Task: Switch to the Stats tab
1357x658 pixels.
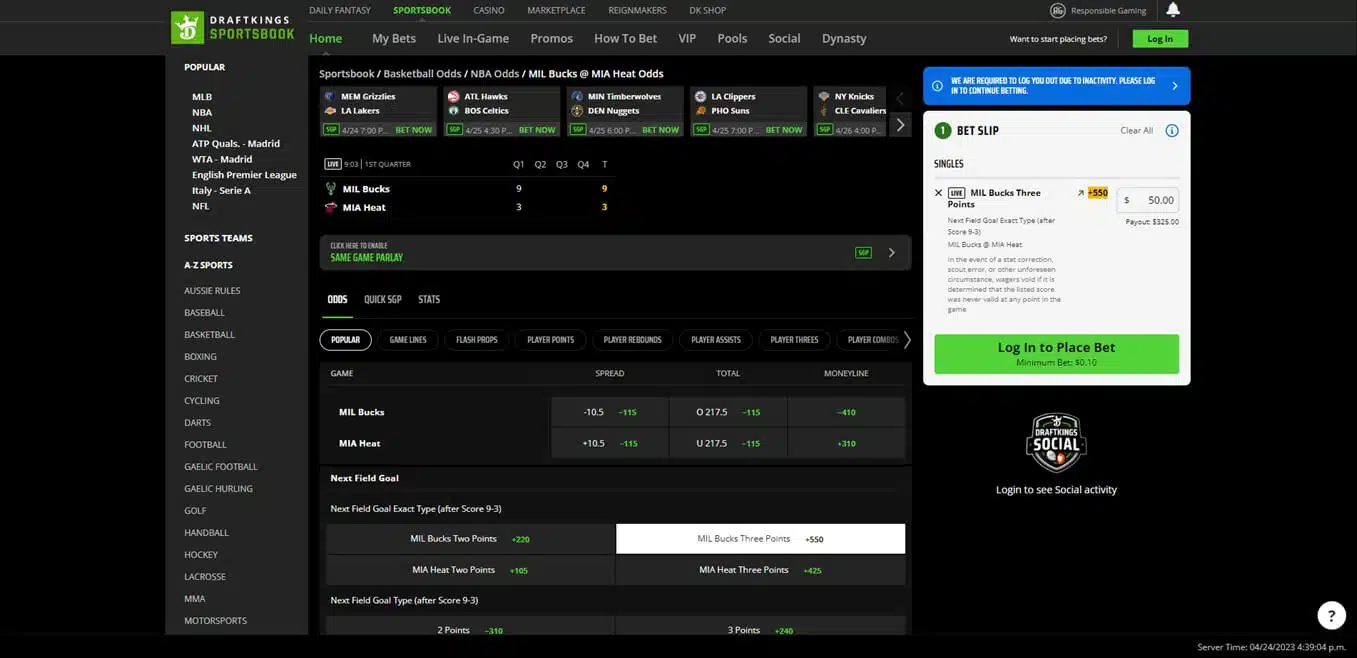Action: [429, 300]
